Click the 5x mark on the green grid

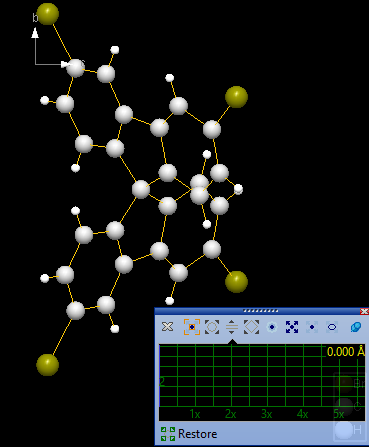pos(339,414)
